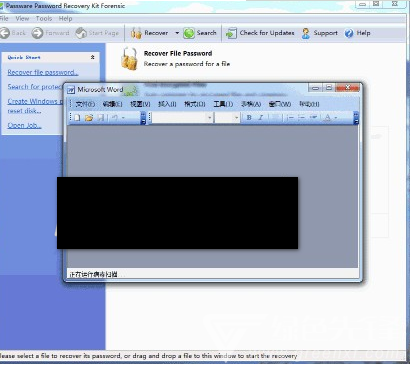Click the indent icon in Word toolbar
The width and height of the screenshot is (410, 367).
313,117
